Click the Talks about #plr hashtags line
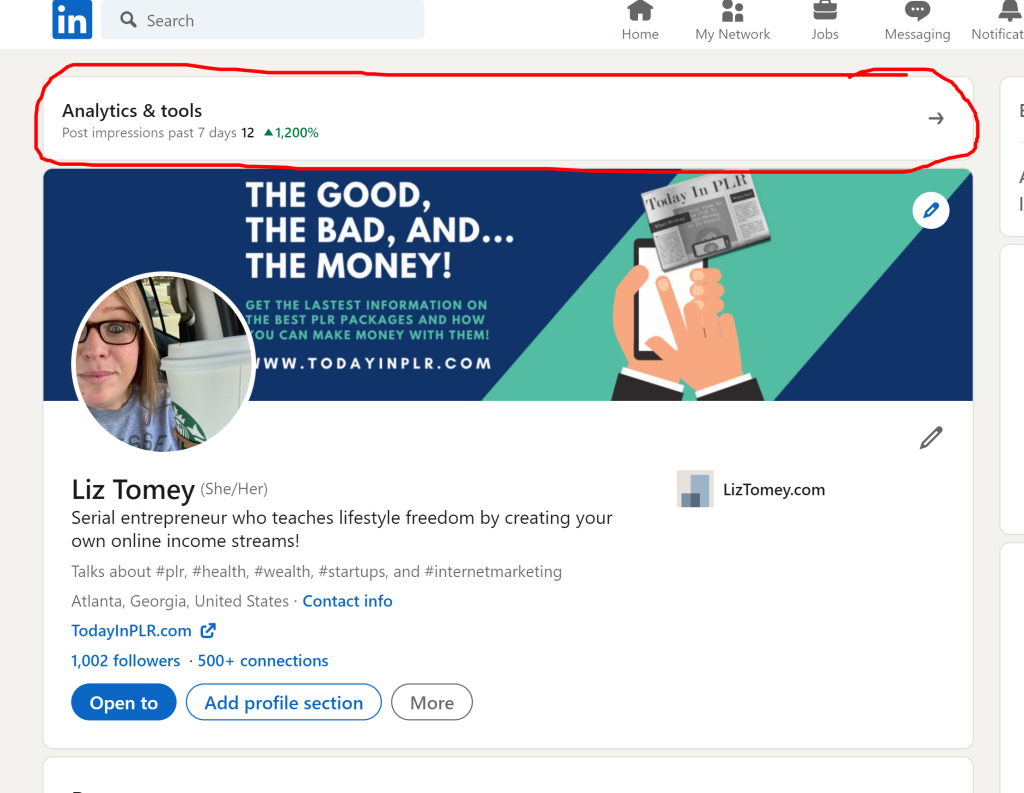The width and height of the screenshot is (1024, 793). pos(316,572)
